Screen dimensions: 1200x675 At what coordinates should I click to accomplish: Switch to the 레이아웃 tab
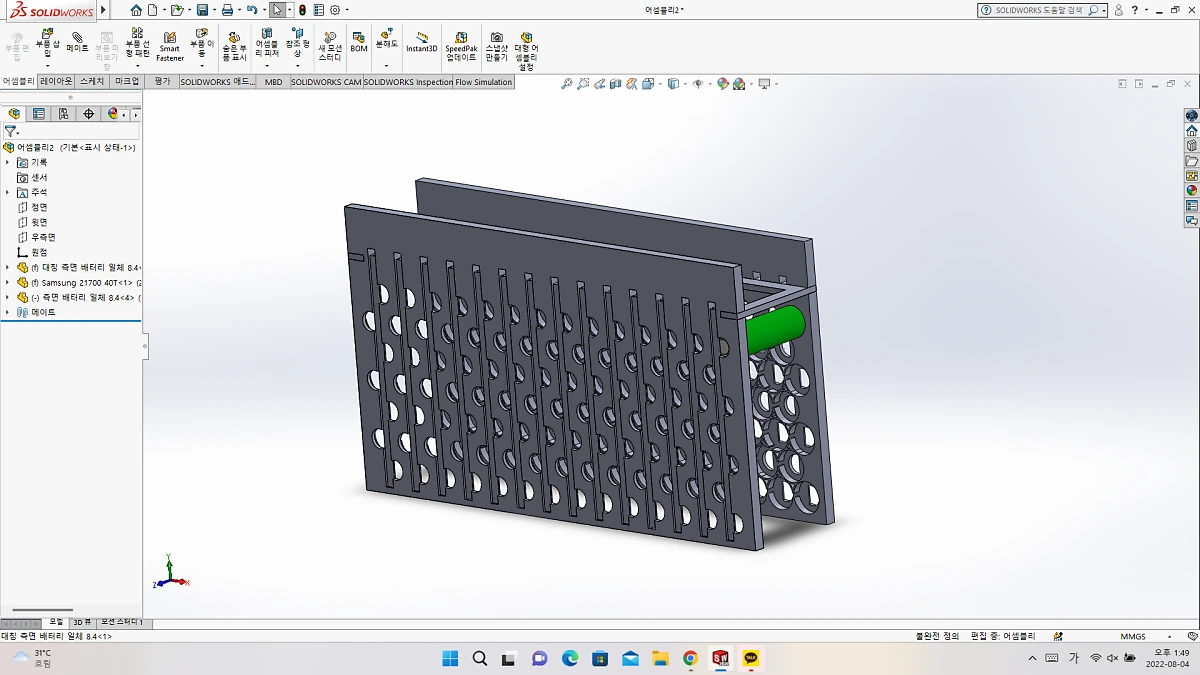[56, 82]
